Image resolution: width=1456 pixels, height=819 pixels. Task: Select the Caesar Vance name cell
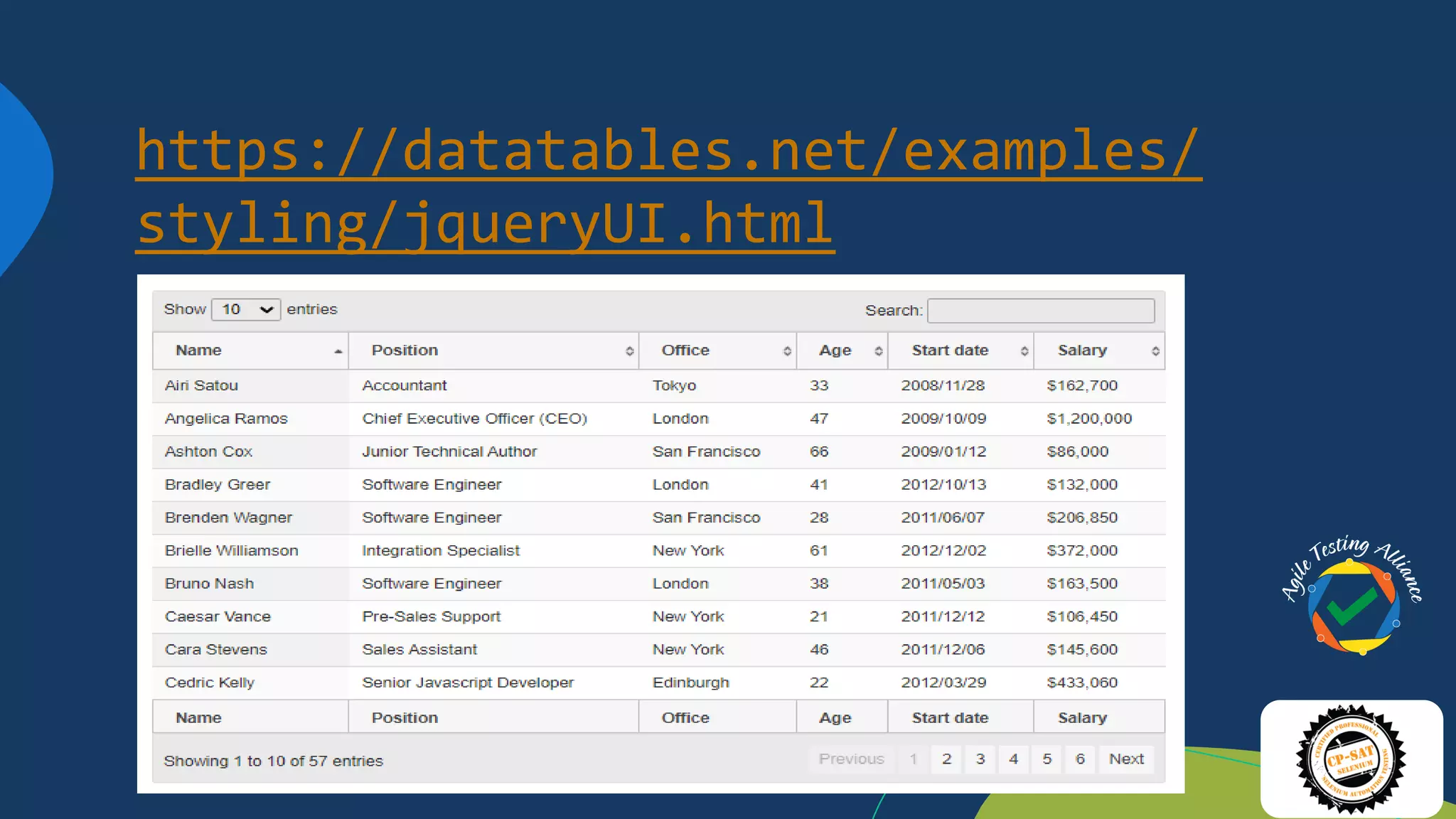(x=250, y=617)
